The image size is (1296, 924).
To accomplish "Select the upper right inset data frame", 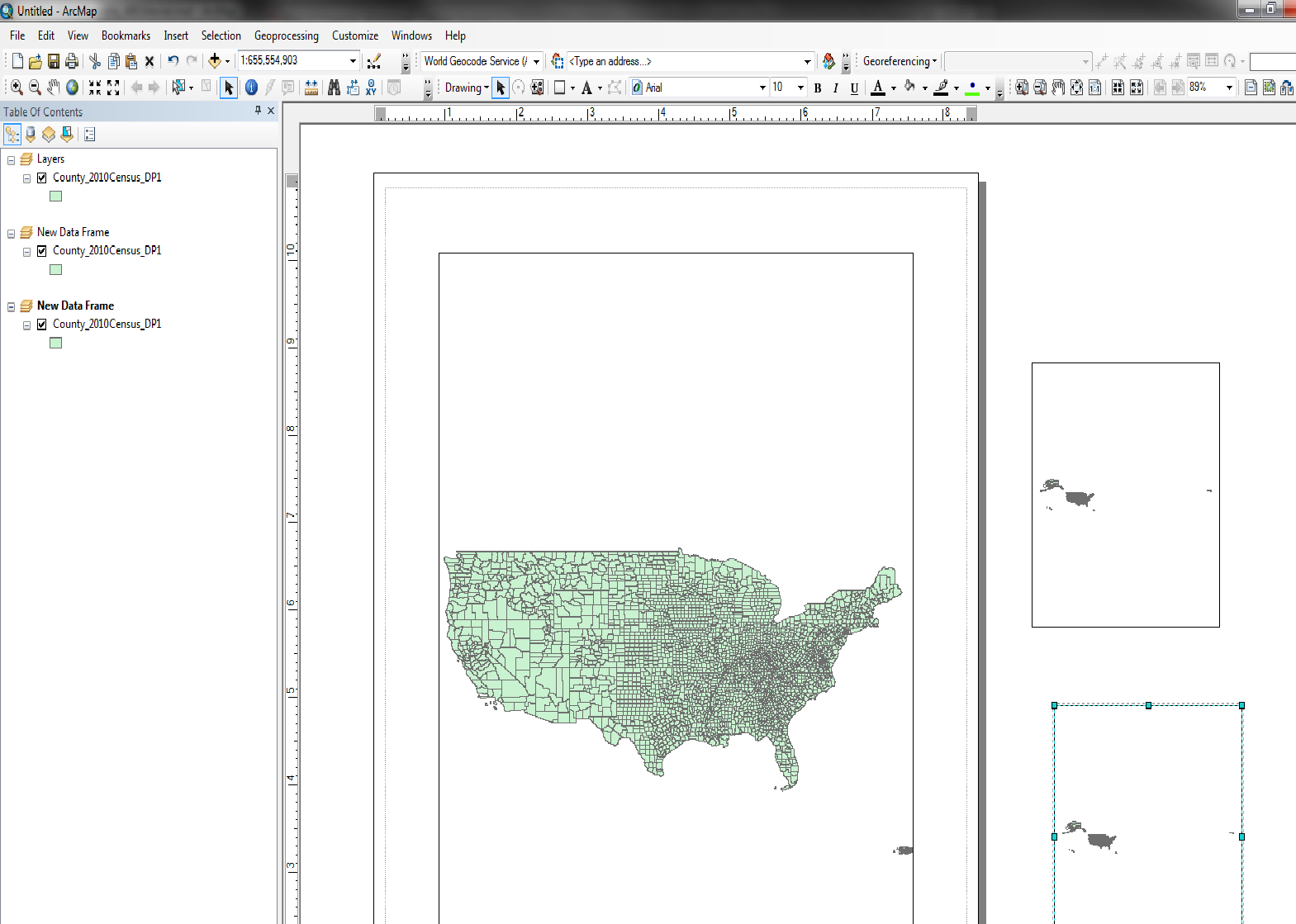I will click(x=1125, y=495).
